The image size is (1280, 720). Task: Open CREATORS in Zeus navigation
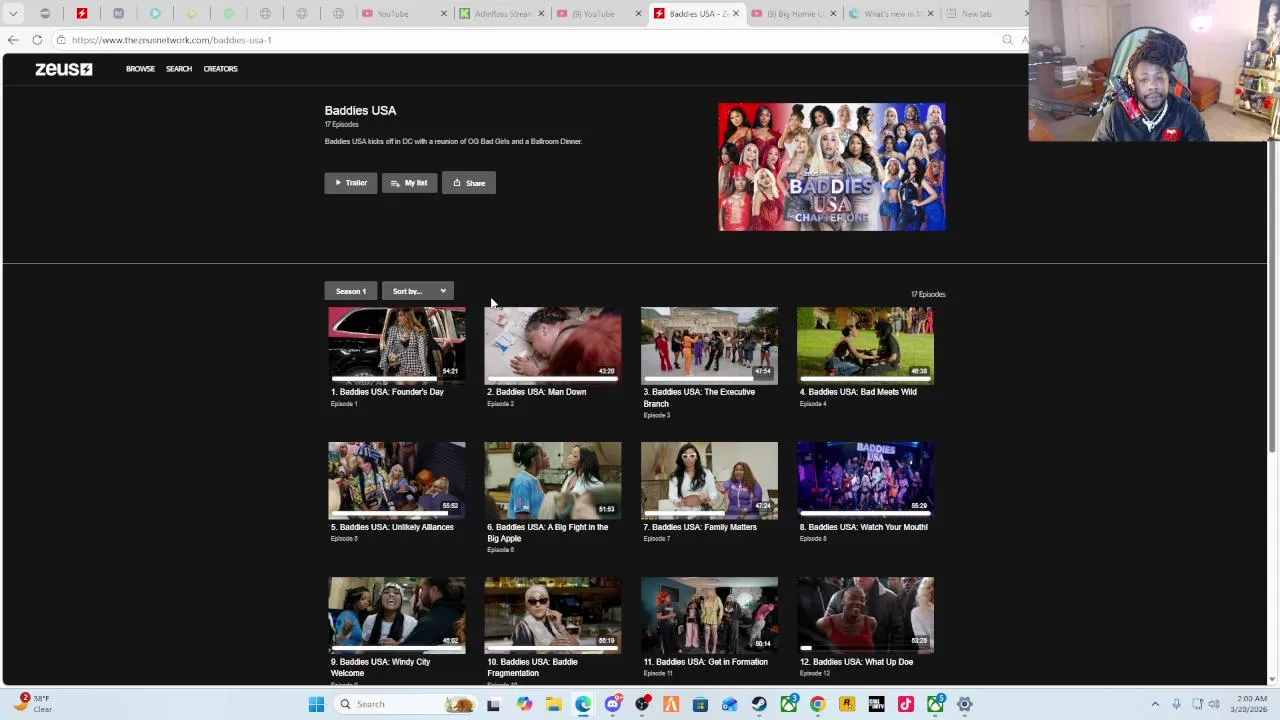click(220, 69)
